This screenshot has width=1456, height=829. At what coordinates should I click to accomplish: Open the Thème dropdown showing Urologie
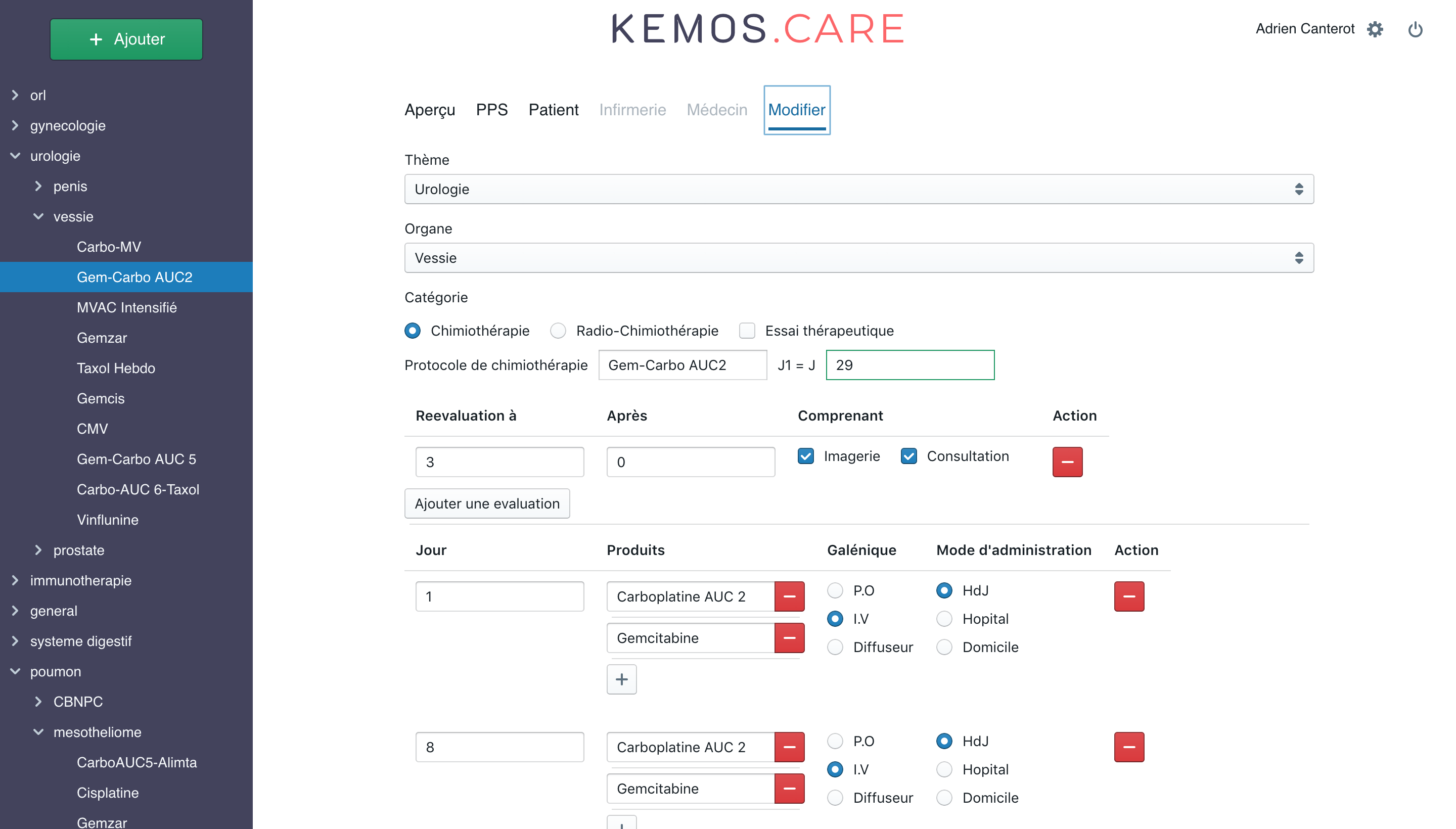click(x=858, y=189)
